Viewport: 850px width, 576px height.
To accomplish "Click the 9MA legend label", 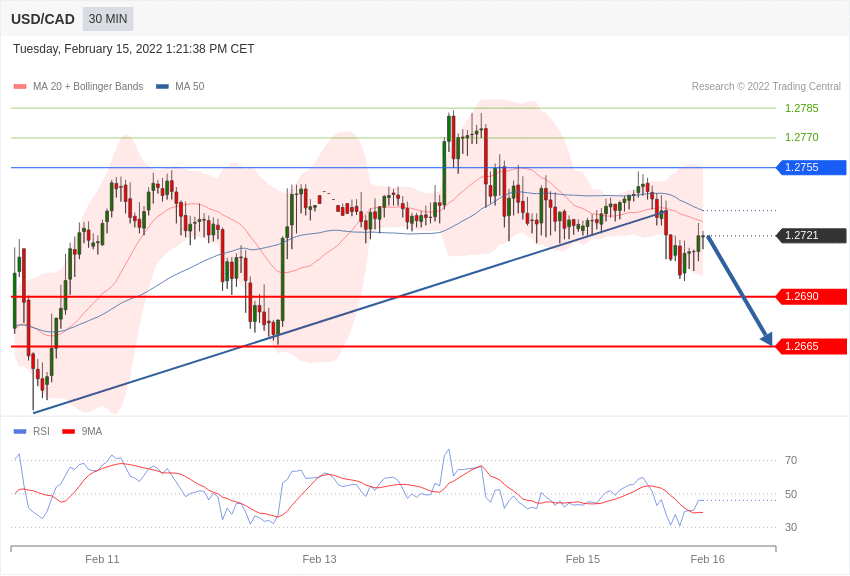I will (x=92, y=431).
